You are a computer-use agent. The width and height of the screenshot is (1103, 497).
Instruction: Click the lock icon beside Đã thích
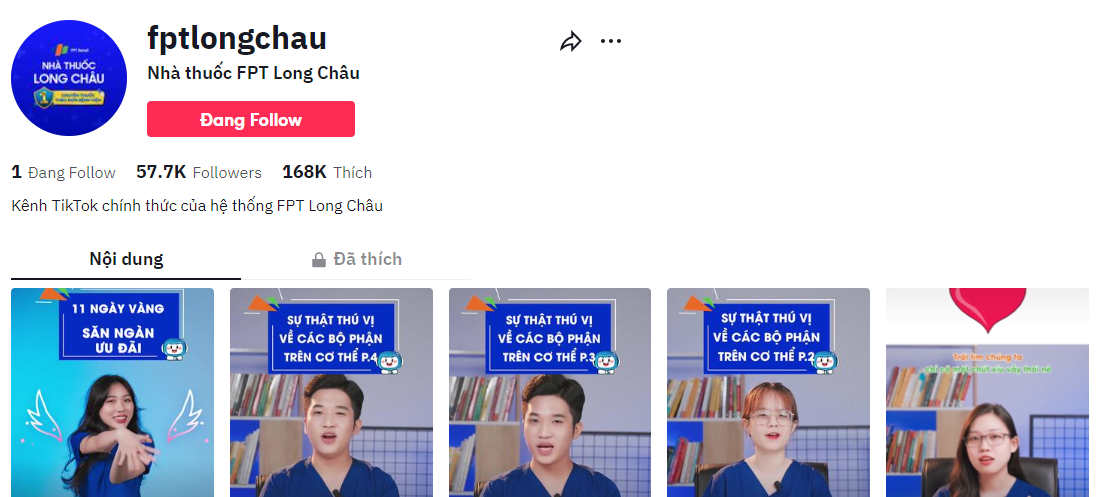pos(319,260)
